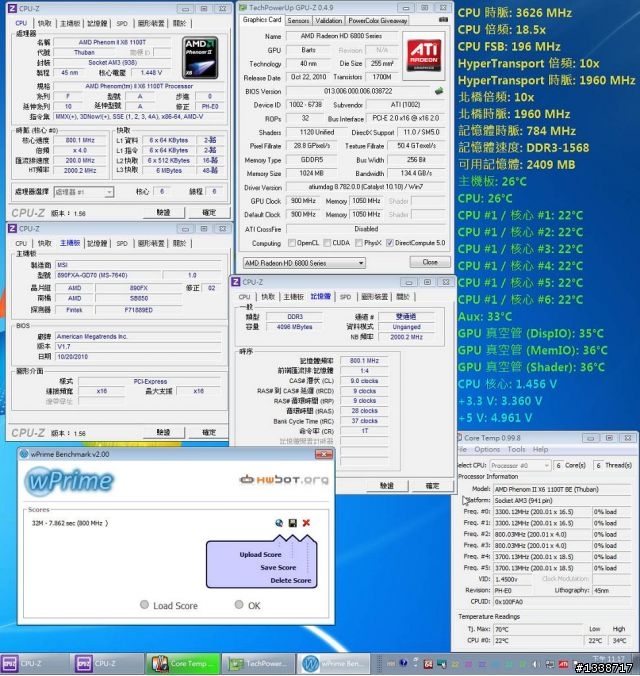Screen dimensions: 640x676
Task: Click 驗證 button in top CPU-Z window
Action: tap(163, 213)
